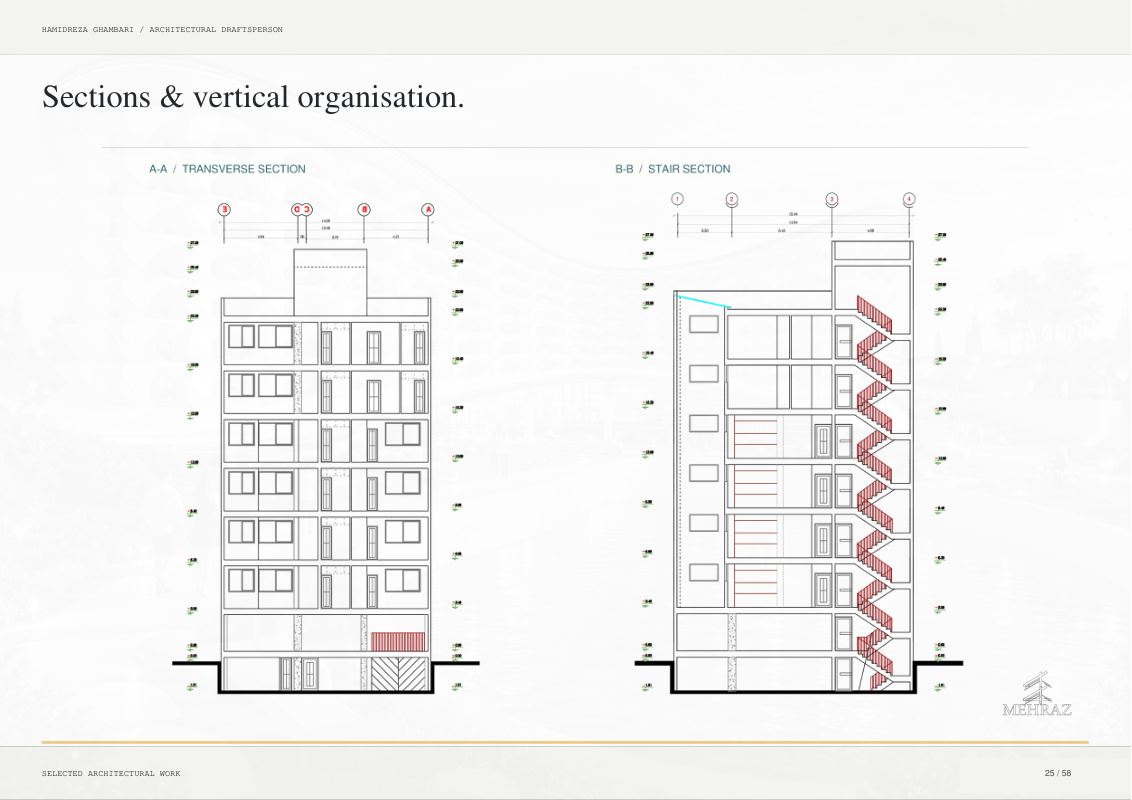The height and width of the screenshot is (800, 1132).
Task: Click the MEHRAZ logo
Action: [1037, 693]
